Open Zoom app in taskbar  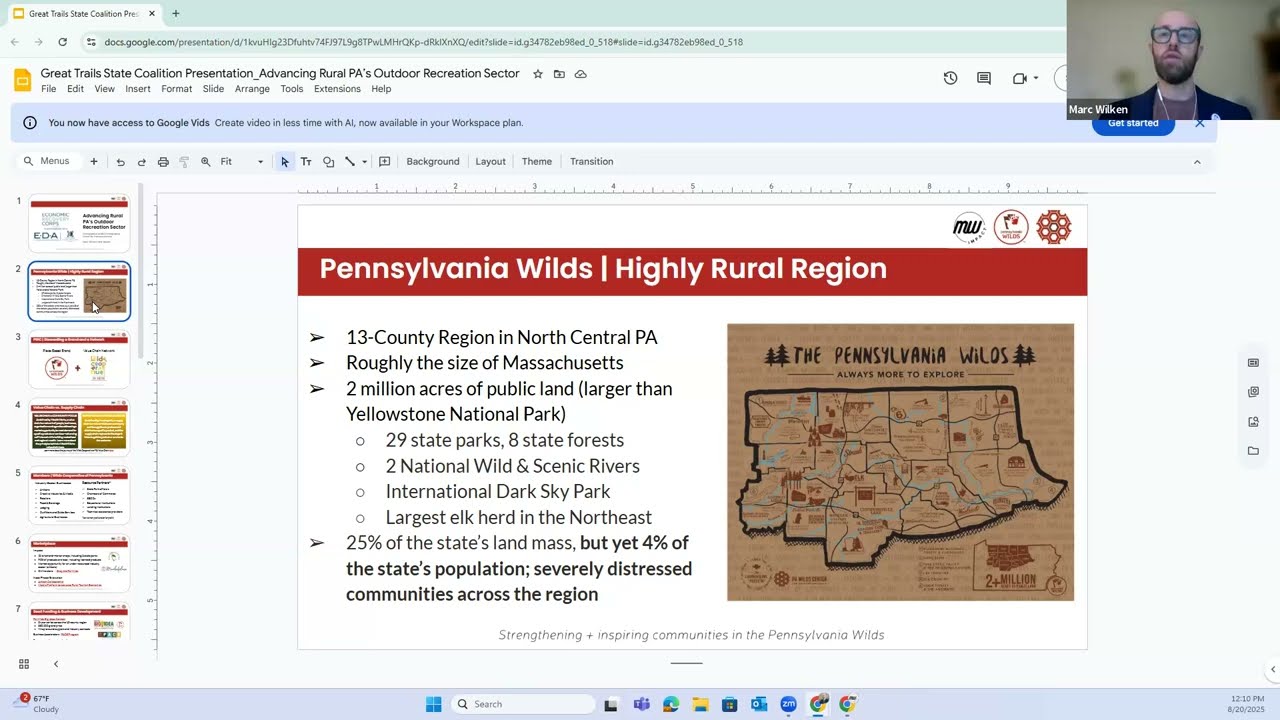coord(788,704)
